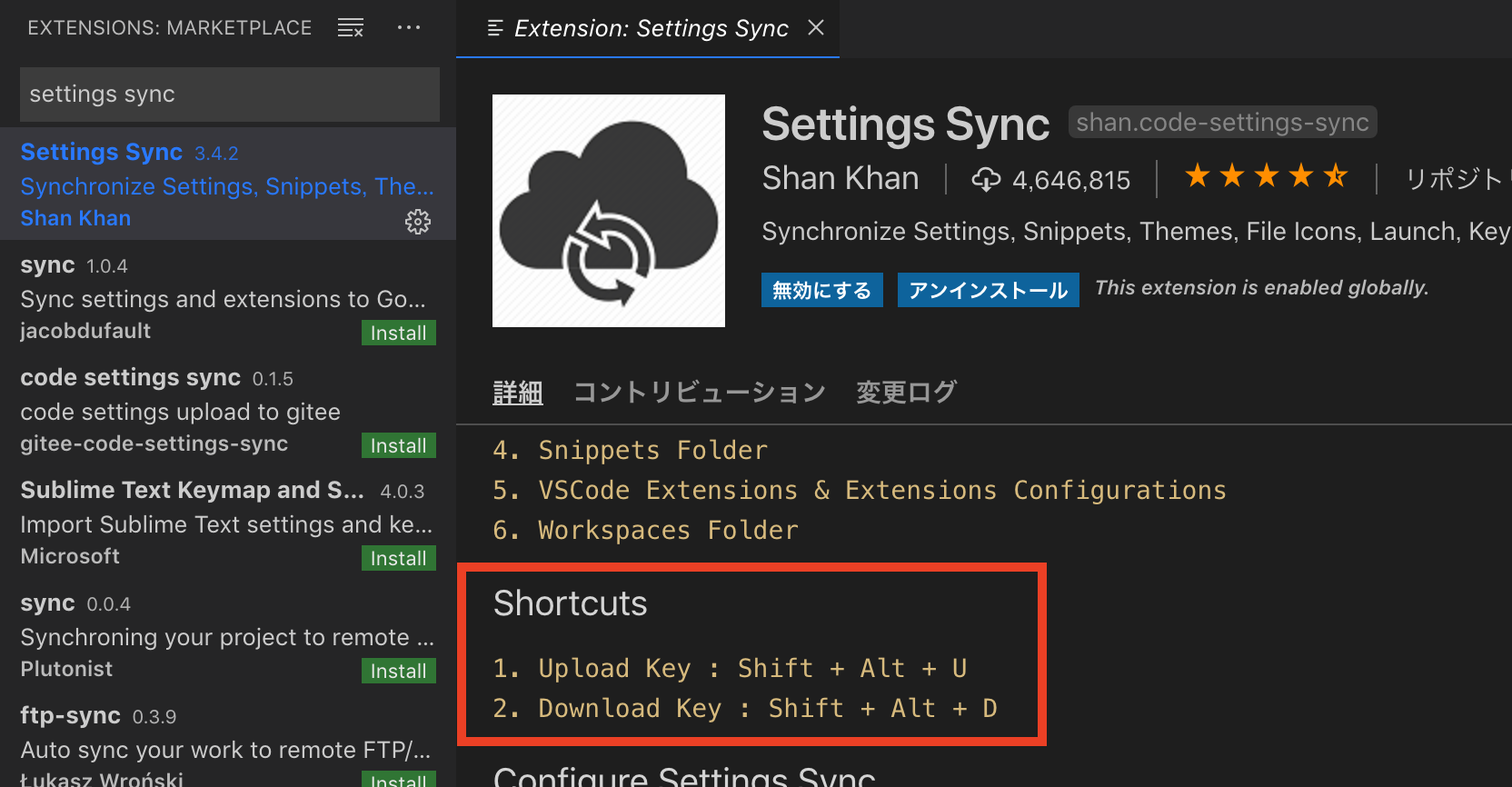Install the Sublime Text Keymap extension

[399, 558]
